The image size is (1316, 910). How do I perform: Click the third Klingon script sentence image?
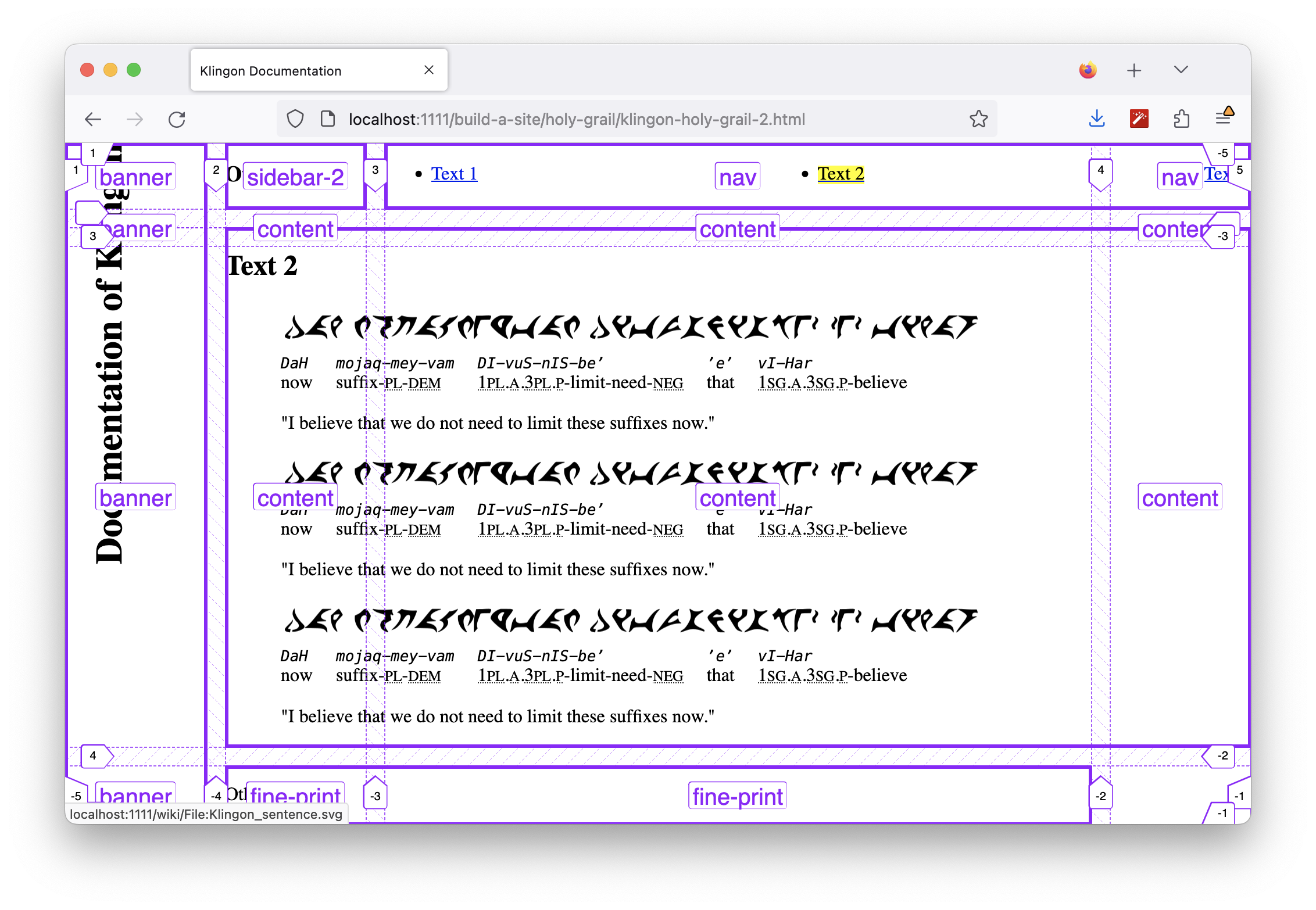point(630,620)
